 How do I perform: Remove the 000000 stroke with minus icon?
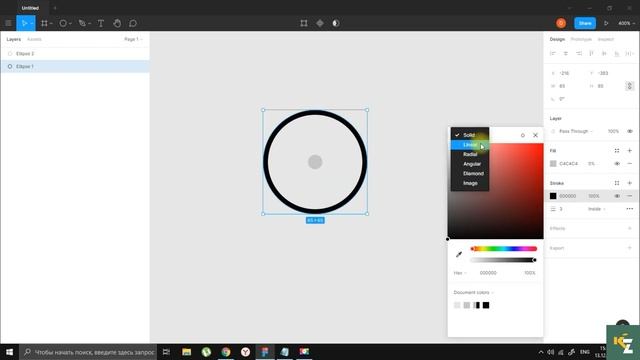(629, 196)
